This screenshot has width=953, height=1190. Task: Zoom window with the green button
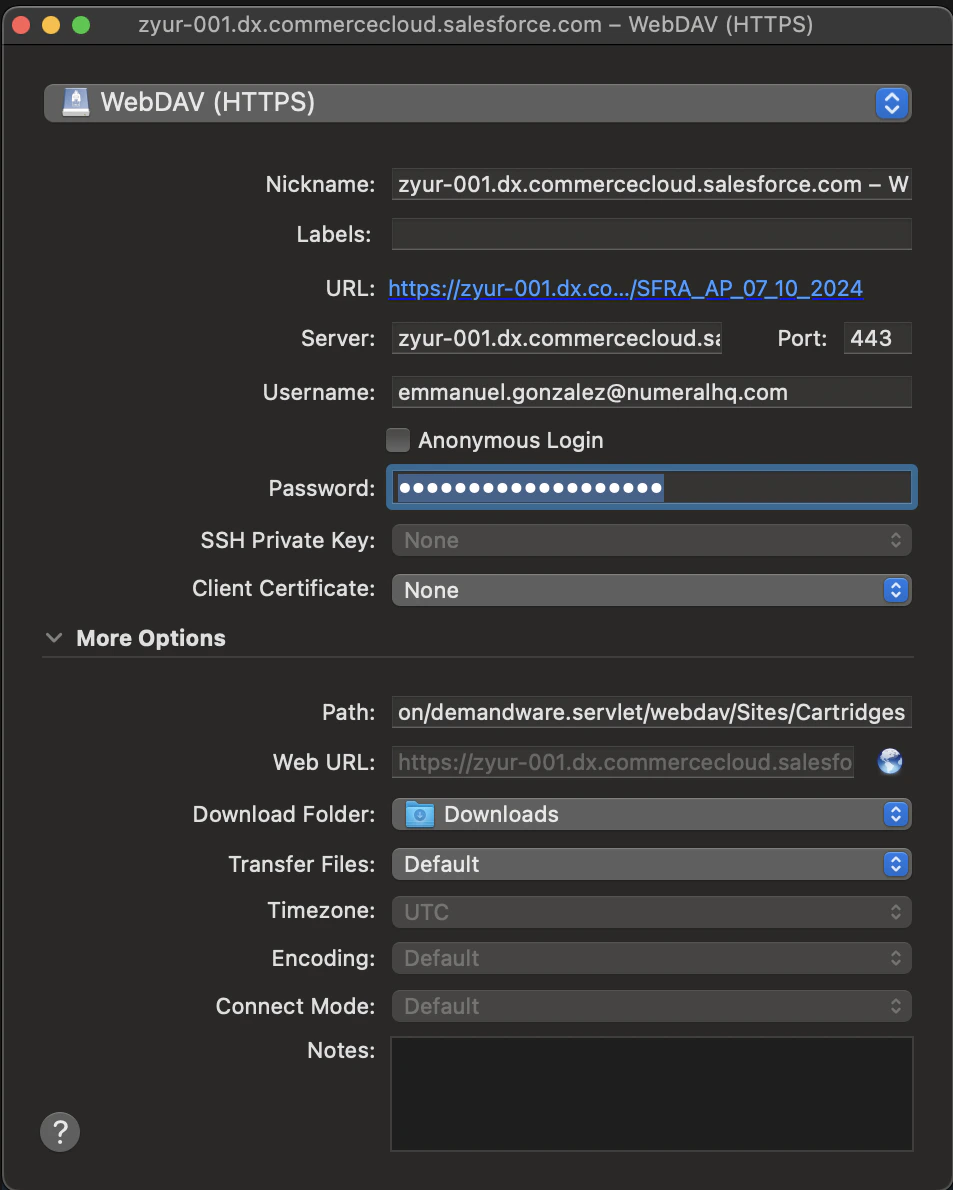81,25
